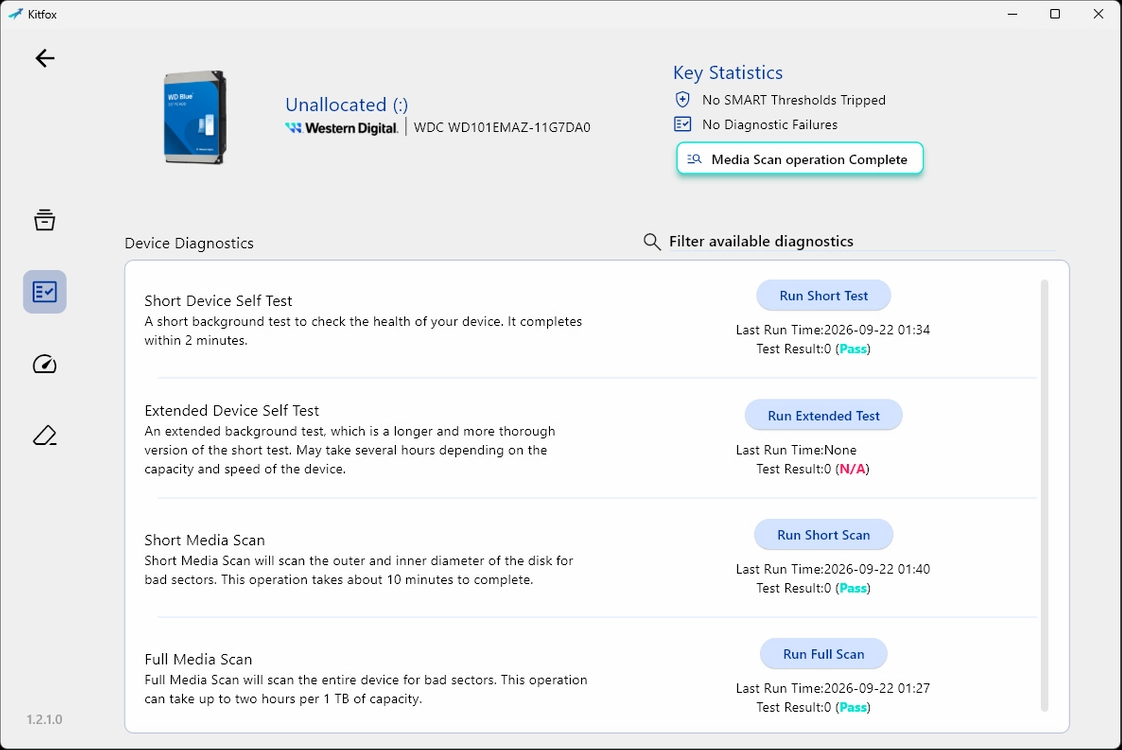The height and width of the screenshot is (750, 1122).
Task: Click Pass result under Run Full Scan
Action: pyautogui.click(x=853, y=707)
